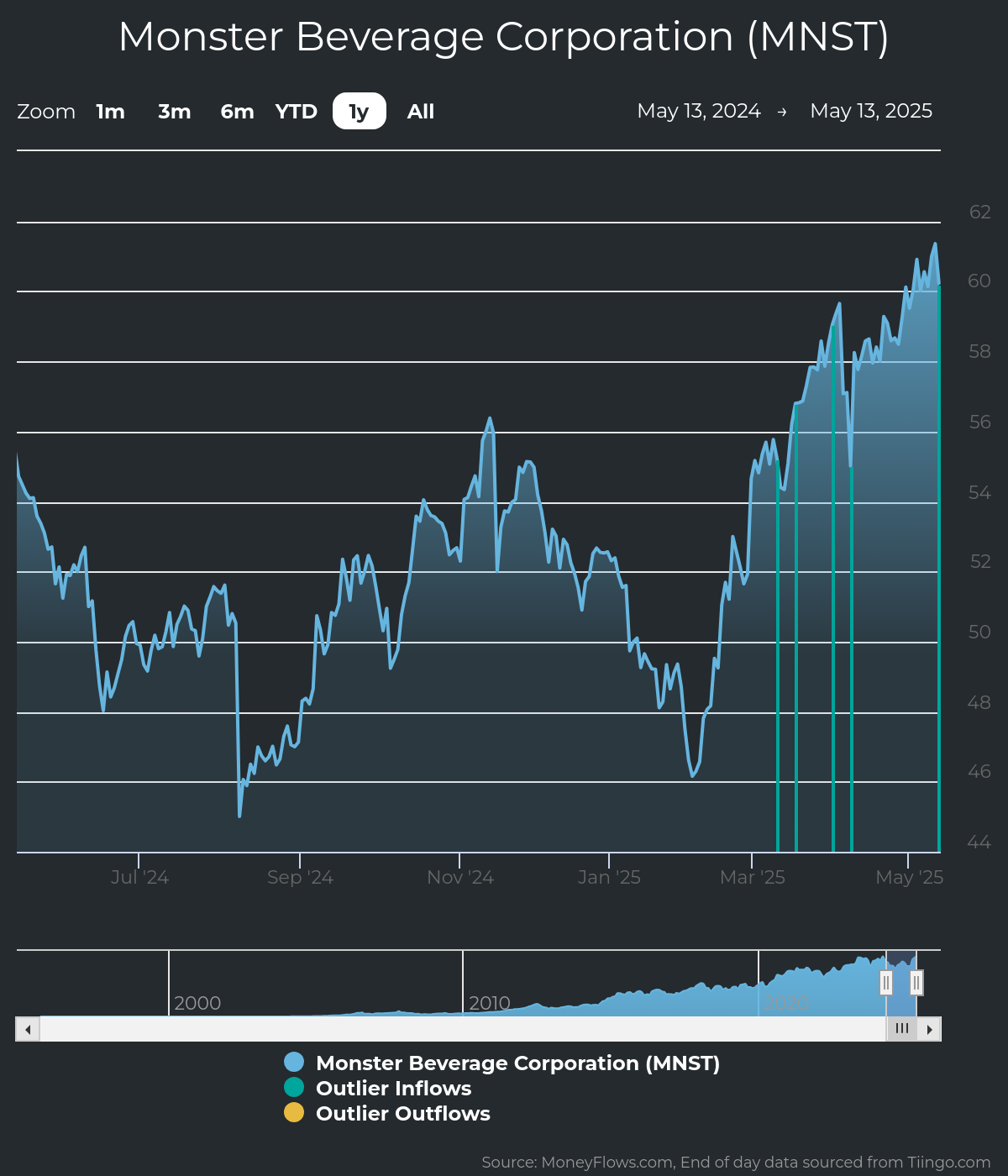Click the Nov '24 axis label

point(460,877)
